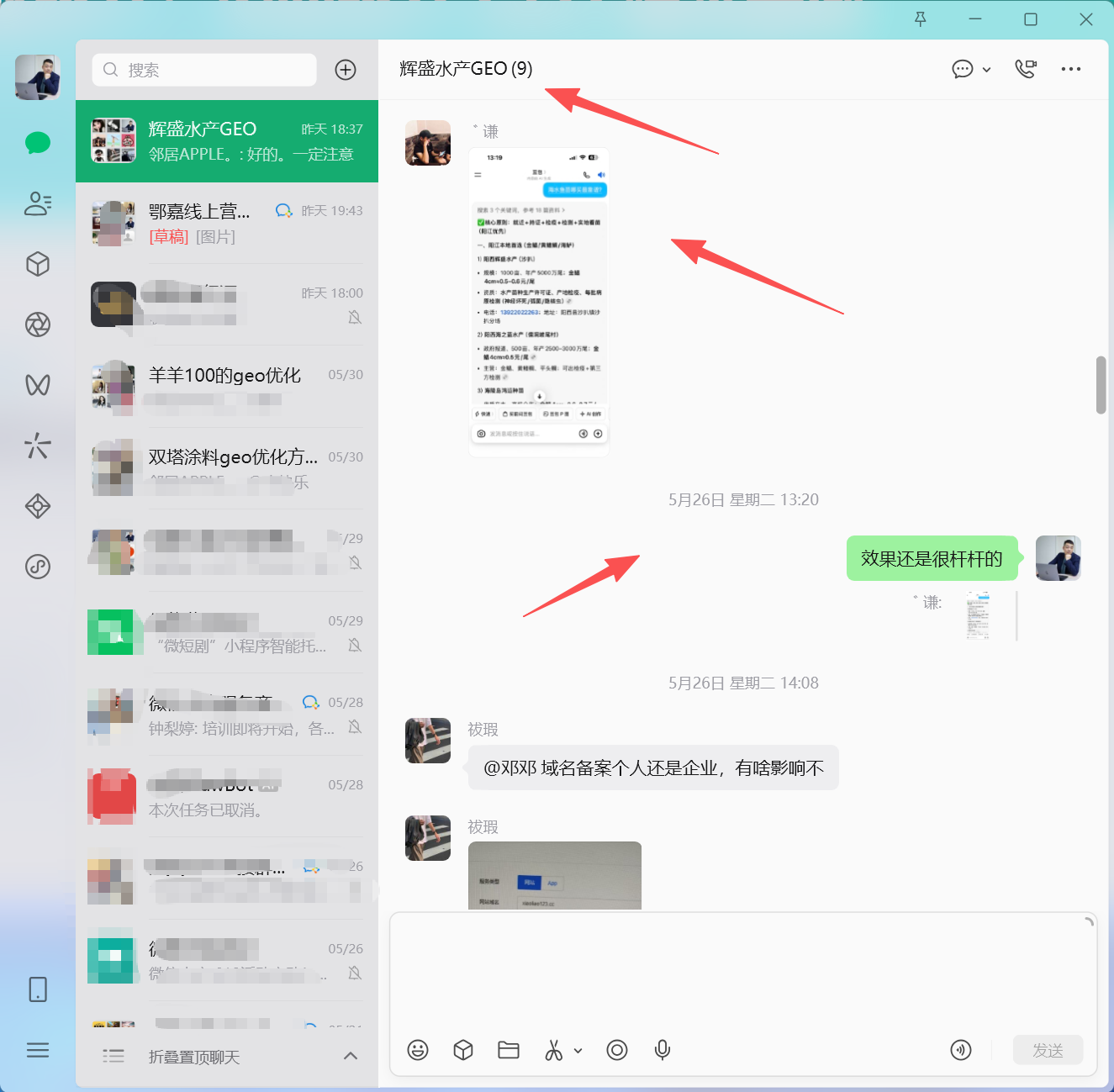1114x1092 pixels.
Task: Click the 5月26日 星期二 13:20 timestamp
Action: (743, 499)
